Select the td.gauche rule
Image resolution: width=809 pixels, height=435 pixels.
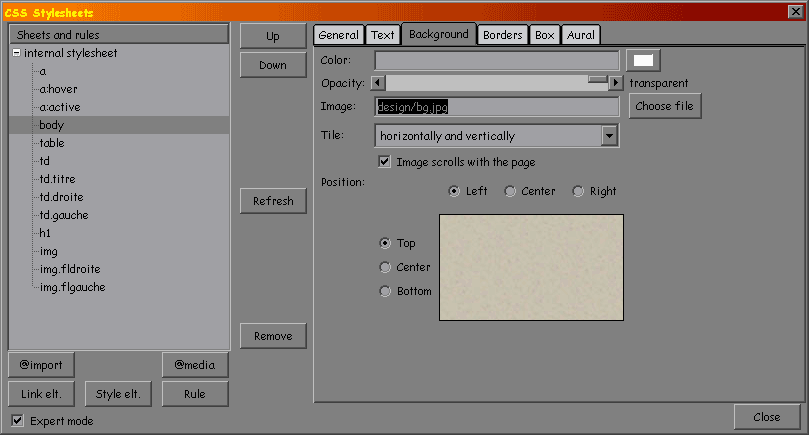point(64,215)
